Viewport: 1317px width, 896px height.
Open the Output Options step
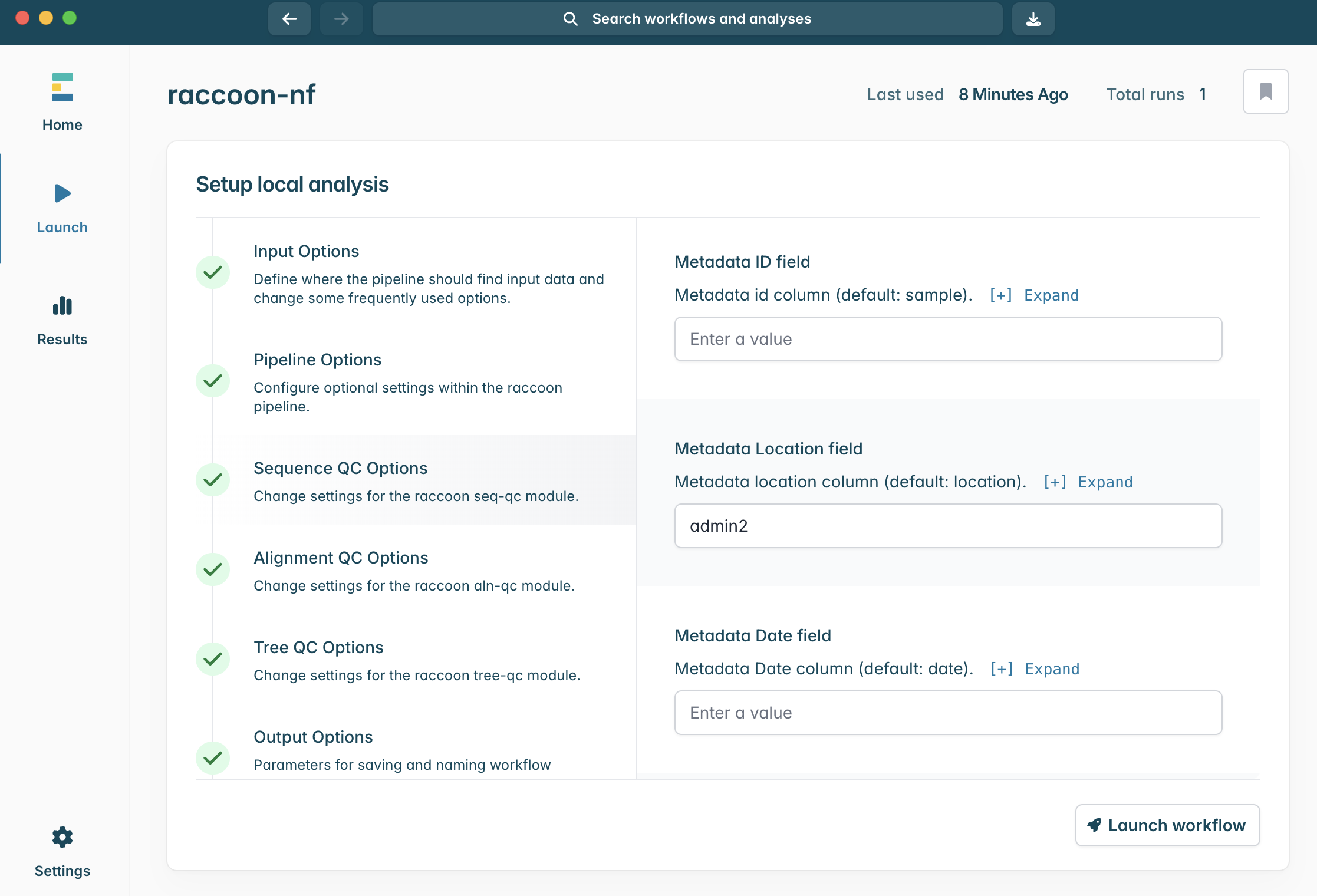[313, 737]
